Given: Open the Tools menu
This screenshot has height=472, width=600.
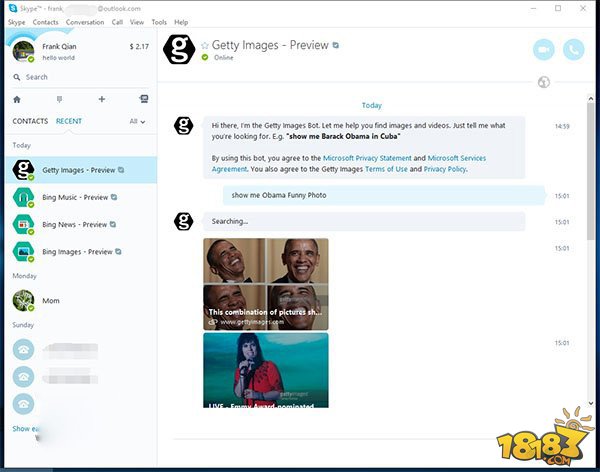Looking at the screenshot, I should point(159,21).
